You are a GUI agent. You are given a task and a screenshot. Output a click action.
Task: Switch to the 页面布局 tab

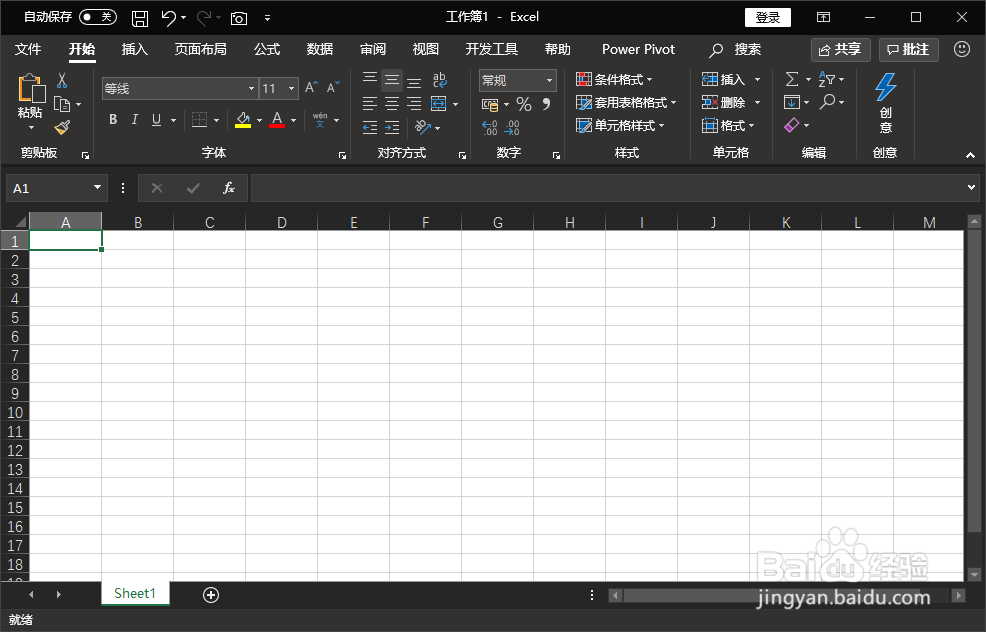point(201,49)
